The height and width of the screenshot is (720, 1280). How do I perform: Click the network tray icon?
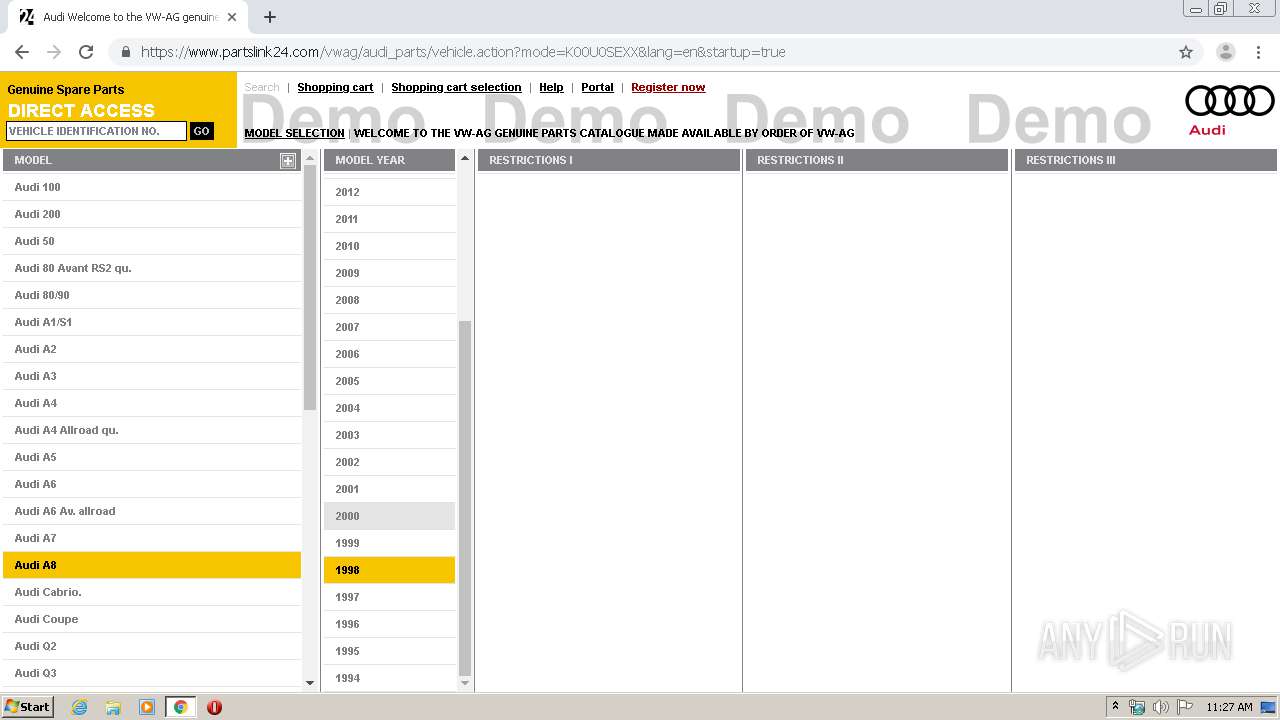[1137, 707]
